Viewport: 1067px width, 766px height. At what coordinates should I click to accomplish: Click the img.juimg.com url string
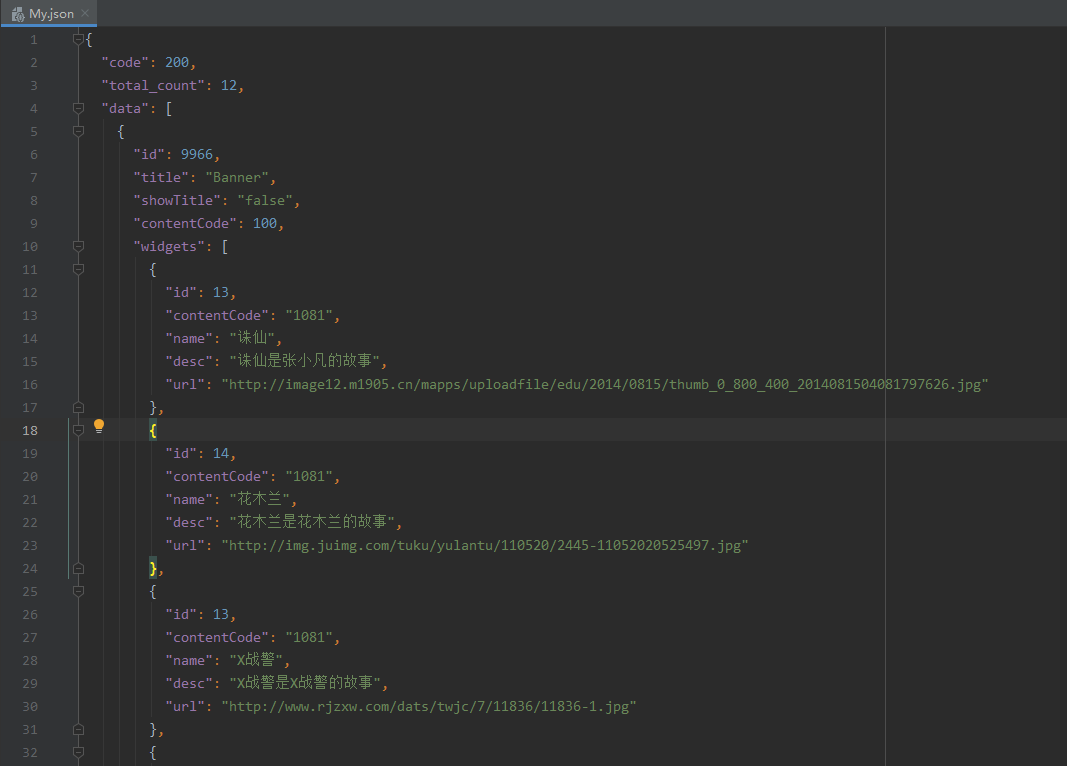coord(485,546)
